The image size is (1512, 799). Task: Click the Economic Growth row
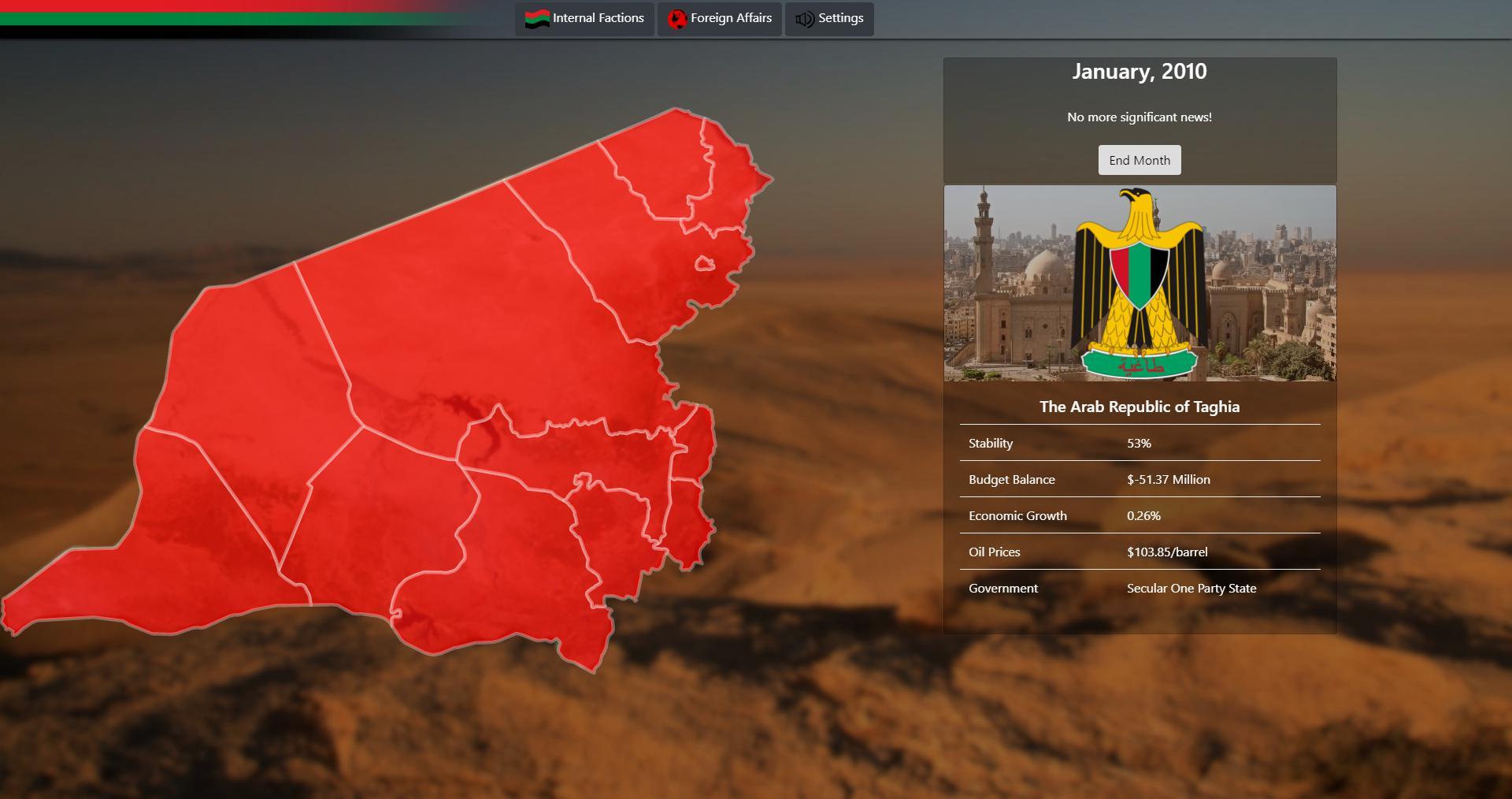click(x=1139, y=515)
